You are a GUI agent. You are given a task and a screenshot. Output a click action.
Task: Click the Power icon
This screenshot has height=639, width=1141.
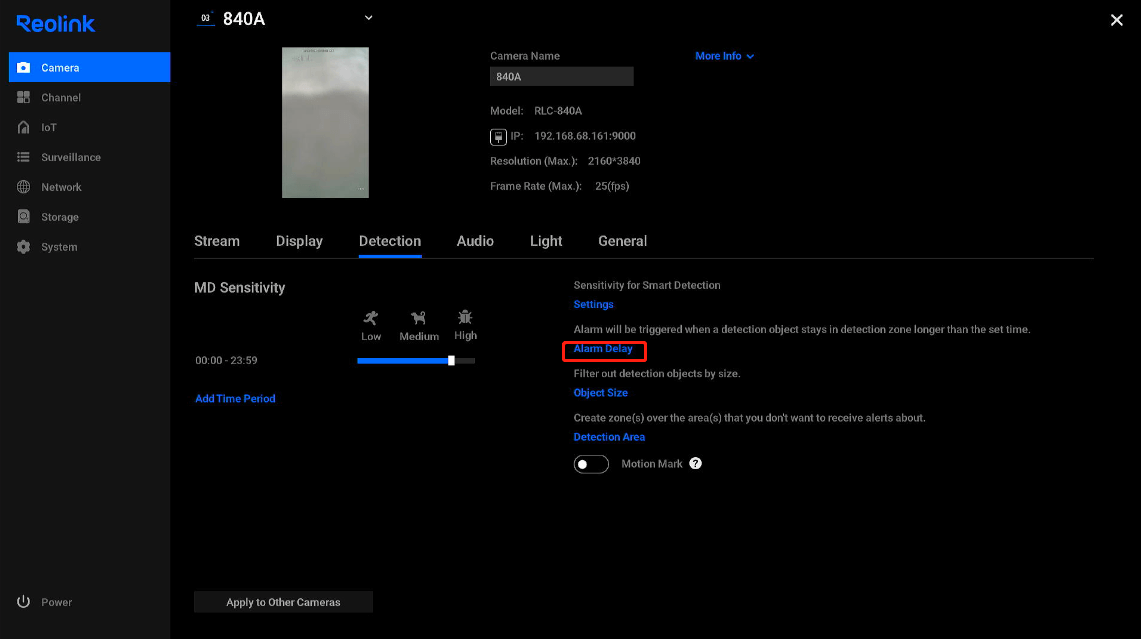(23, 601)
